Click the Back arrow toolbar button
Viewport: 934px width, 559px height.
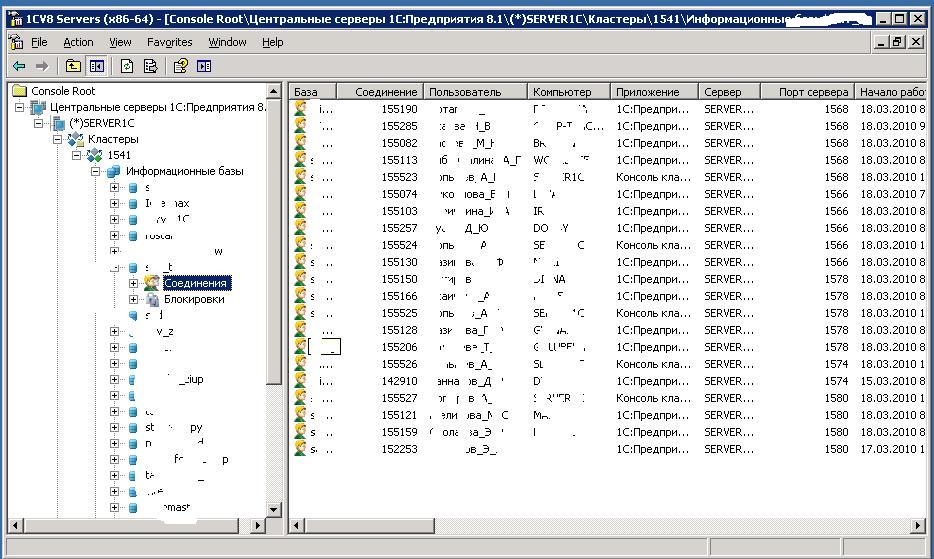pos(19,66)
